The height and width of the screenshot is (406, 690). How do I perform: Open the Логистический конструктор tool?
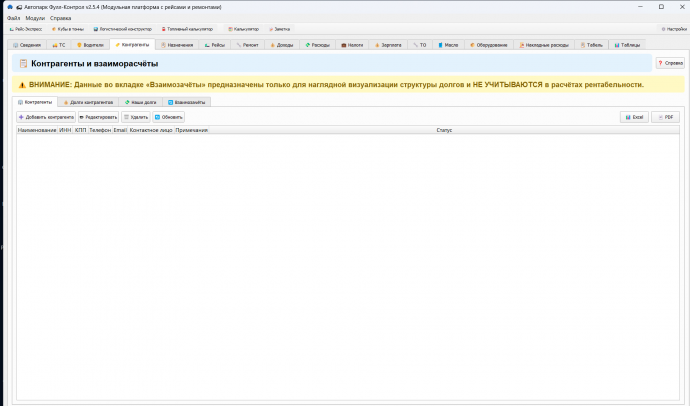coord(122,29)
